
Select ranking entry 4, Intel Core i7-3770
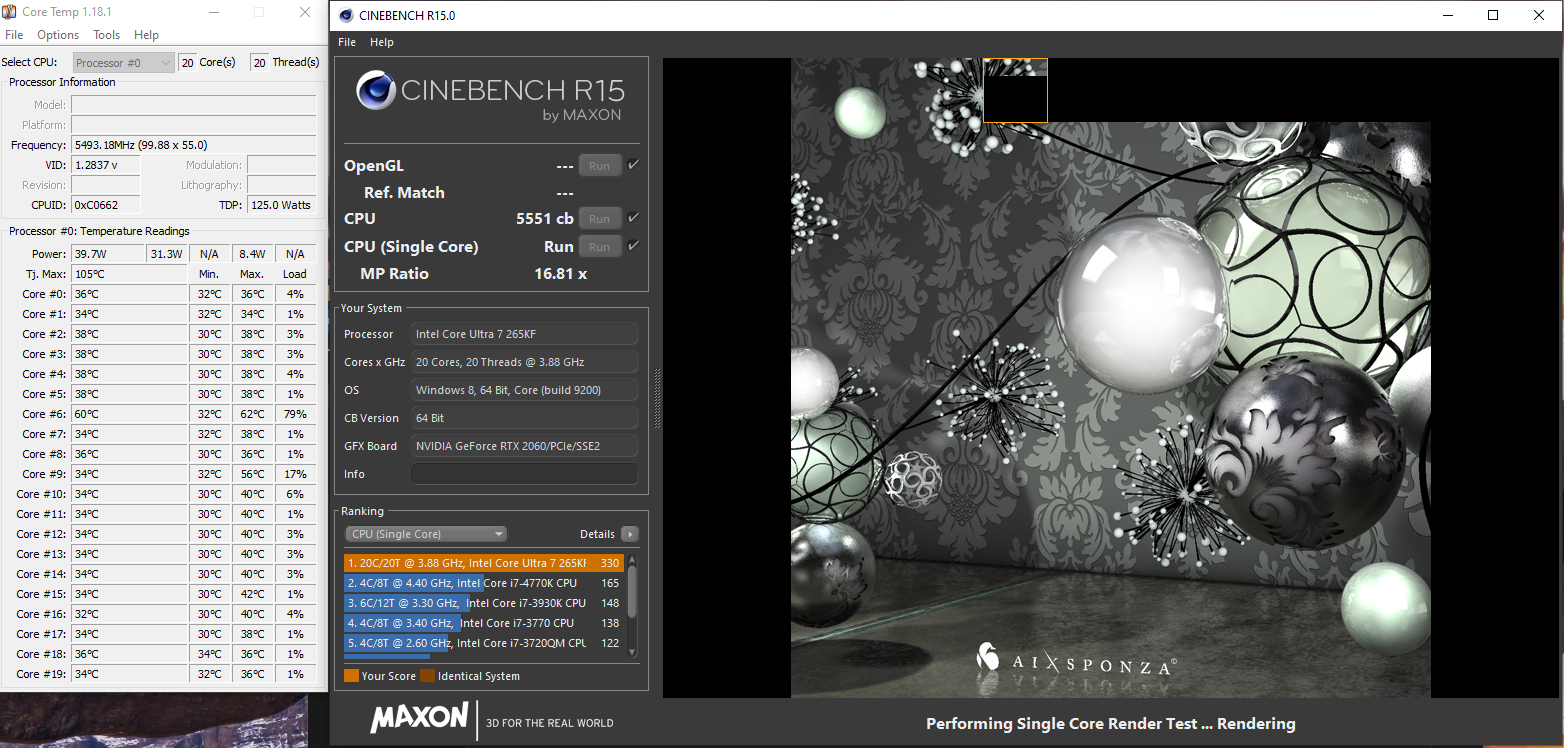pos(484,623)
